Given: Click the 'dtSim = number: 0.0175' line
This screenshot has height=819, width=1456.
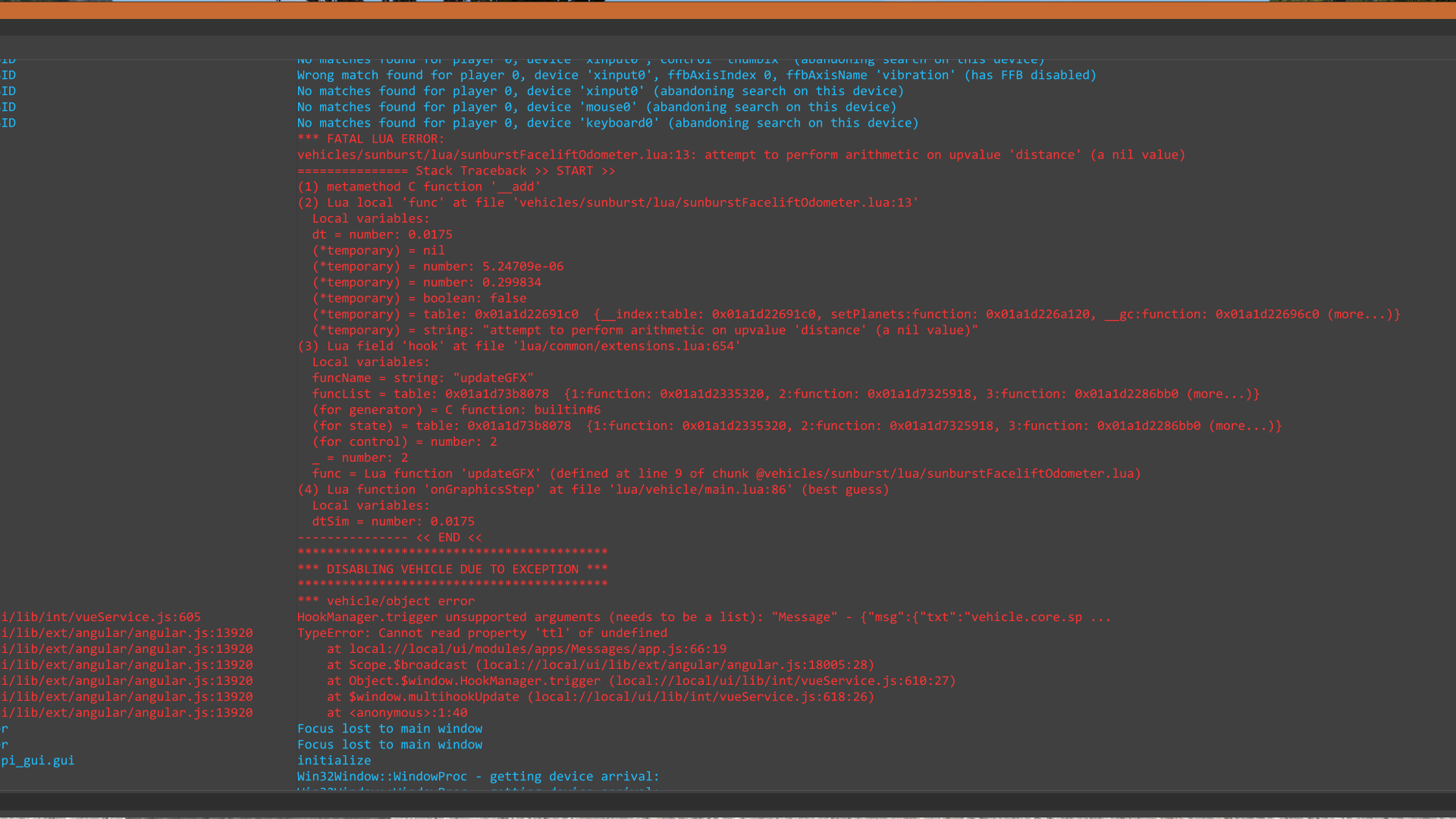Looking at the screenshot, I should click(393, 521).
